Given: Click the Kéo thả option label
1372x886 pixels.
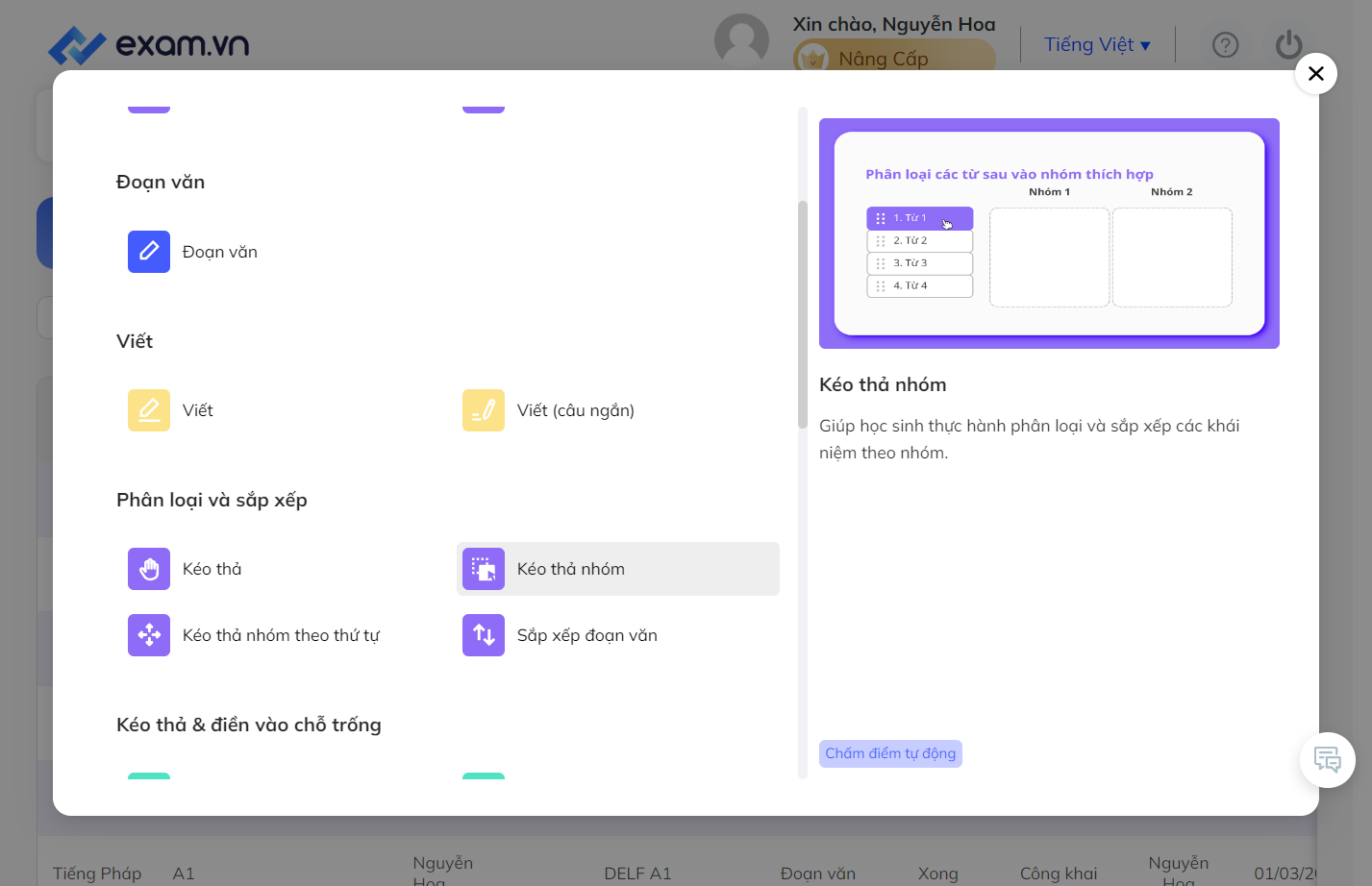Looking at the screenshot, I should click(212, 569).
